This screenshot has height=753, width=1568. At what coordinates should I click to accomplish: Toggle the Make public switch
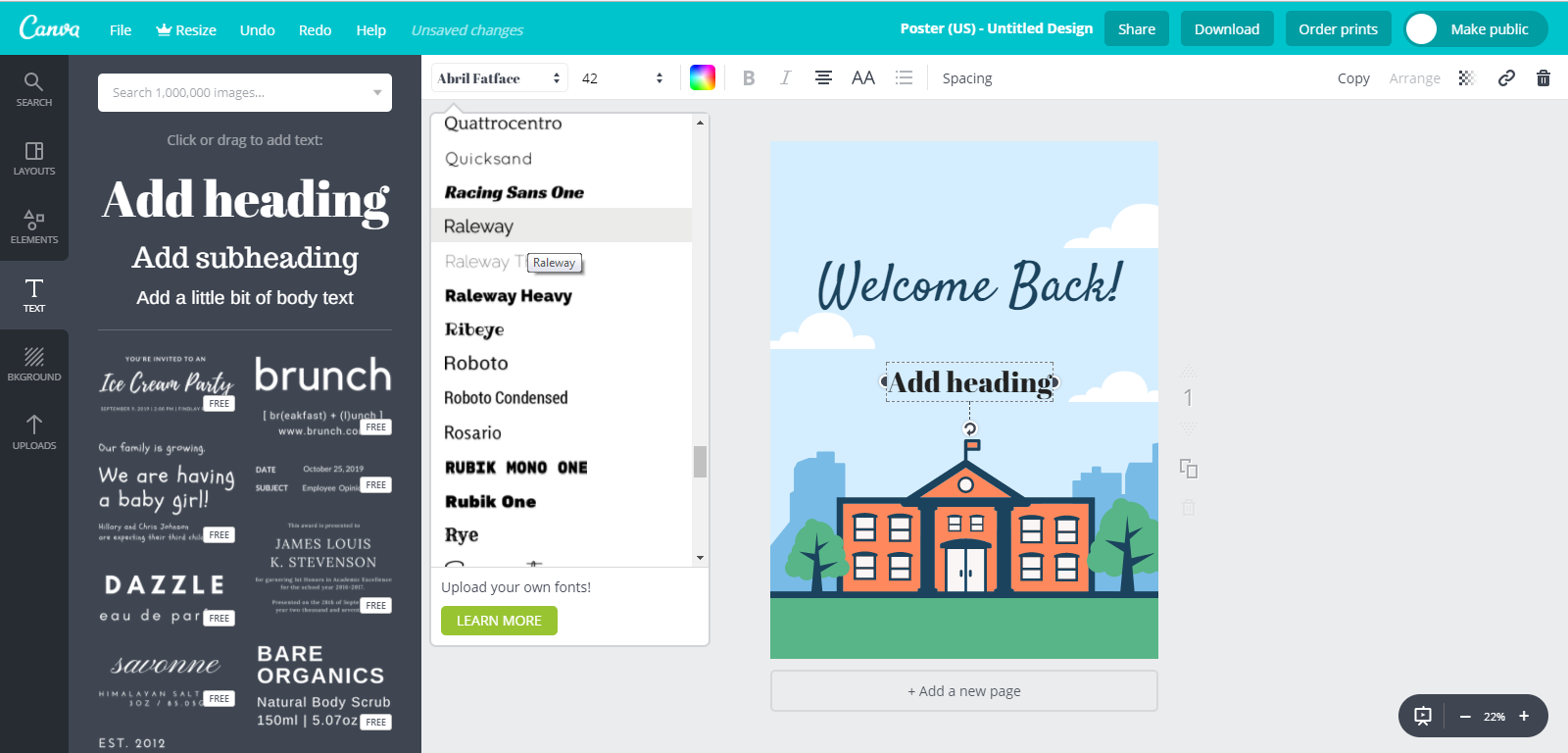[x=1476, y=28]
